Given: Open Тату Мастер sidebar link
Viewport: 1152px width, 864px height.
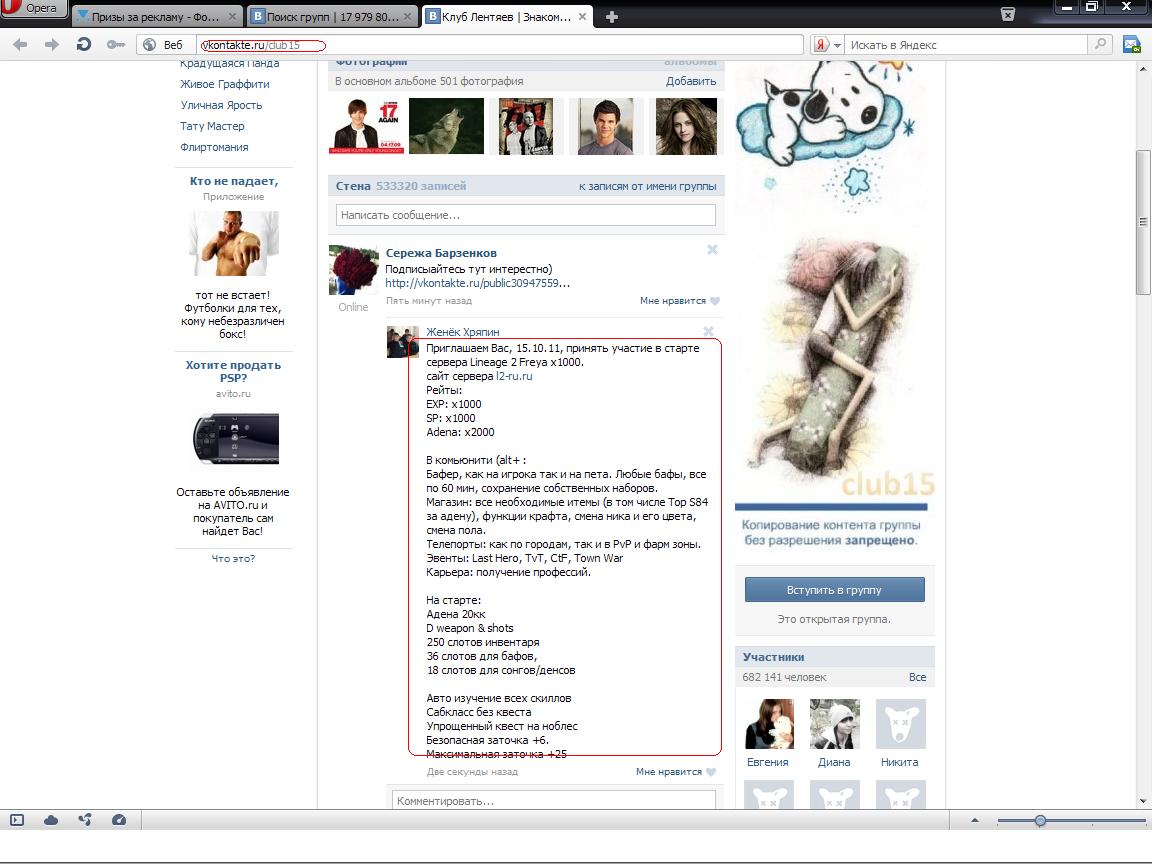Looking at the screenshot, I should 212,126.
